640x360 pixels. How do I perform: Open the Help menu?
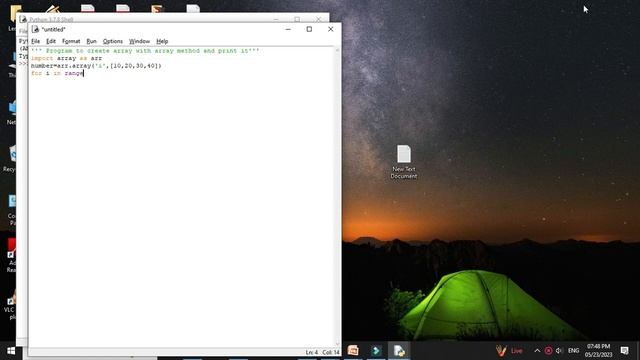[162, 41]
